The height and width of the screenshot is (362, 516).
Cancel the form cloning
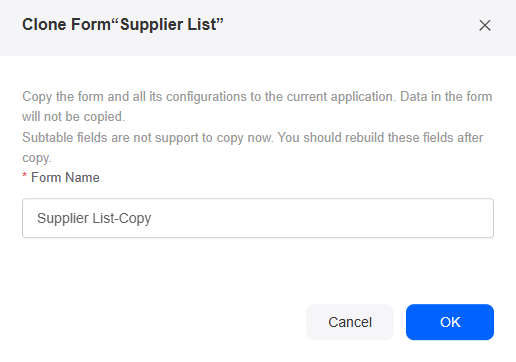(x=350, y=322)
